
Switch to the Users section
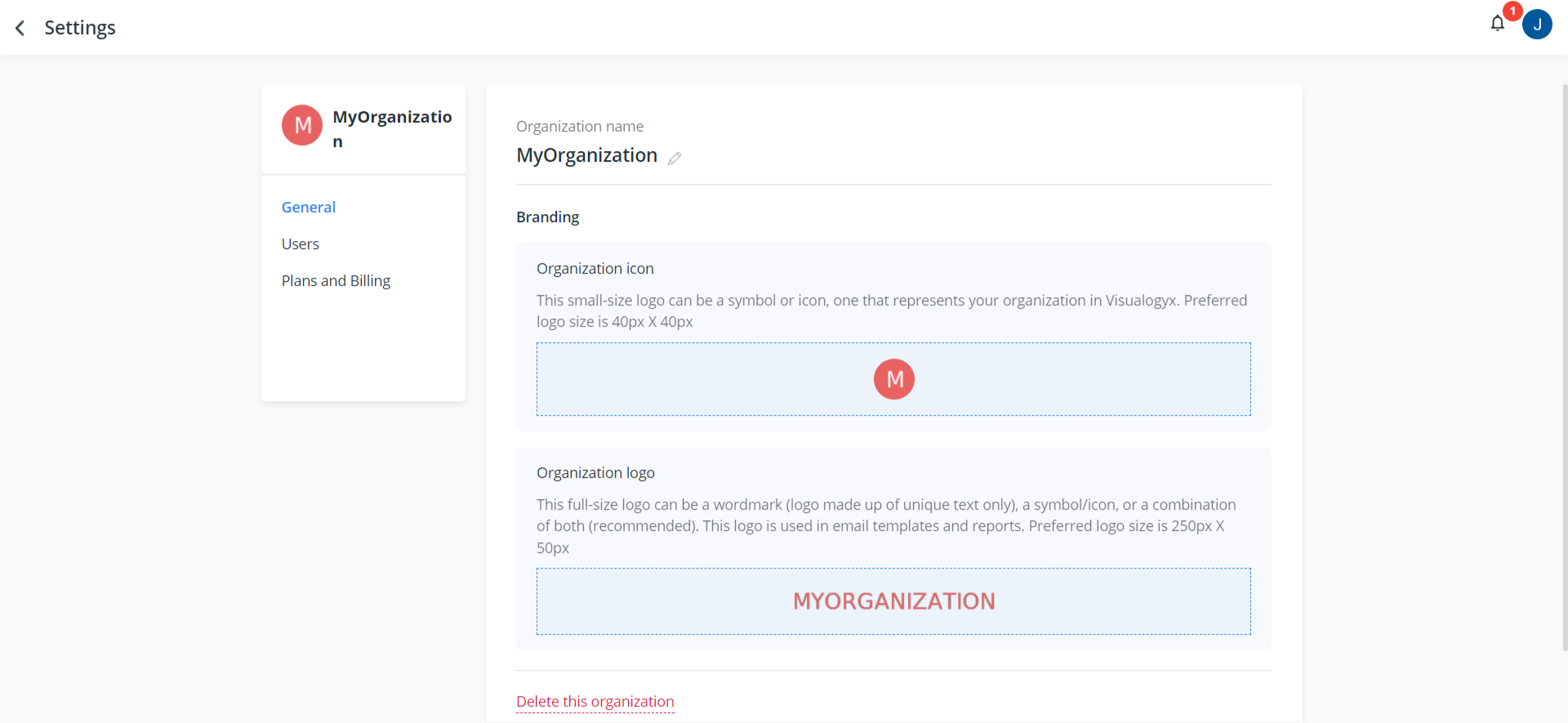pos(301,244)
